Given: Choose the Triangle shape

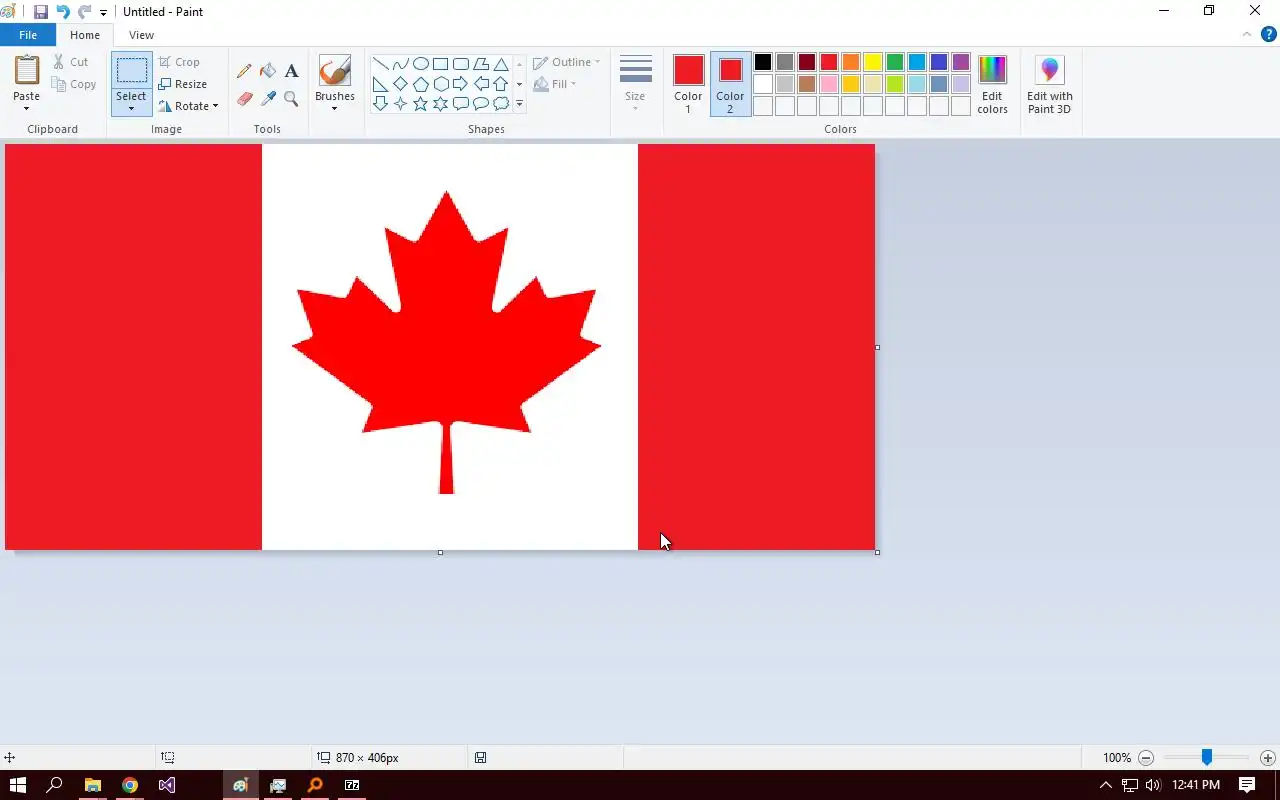Looking at the screenshot, I should point(501,64).
